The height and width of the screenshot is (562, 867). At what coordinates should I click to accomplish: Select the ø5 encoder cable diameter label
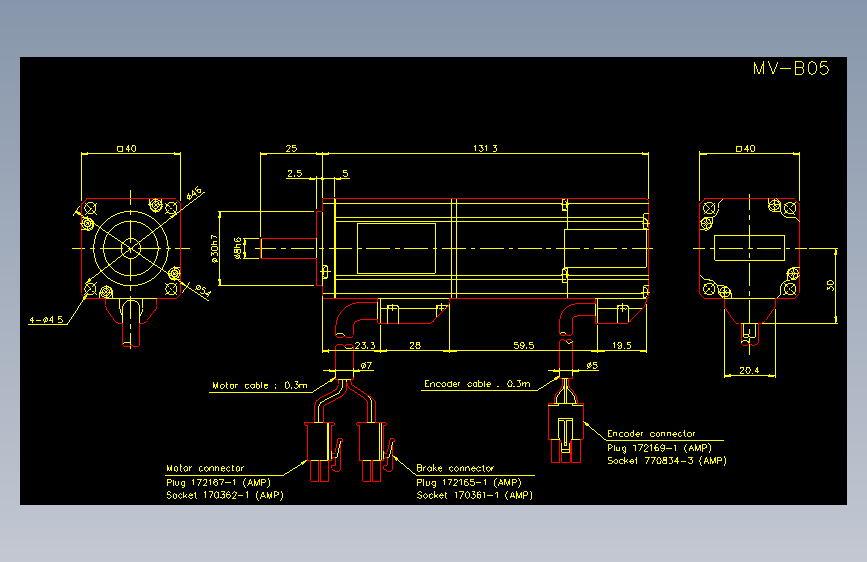pyautogui.click(x=592, y=365)
